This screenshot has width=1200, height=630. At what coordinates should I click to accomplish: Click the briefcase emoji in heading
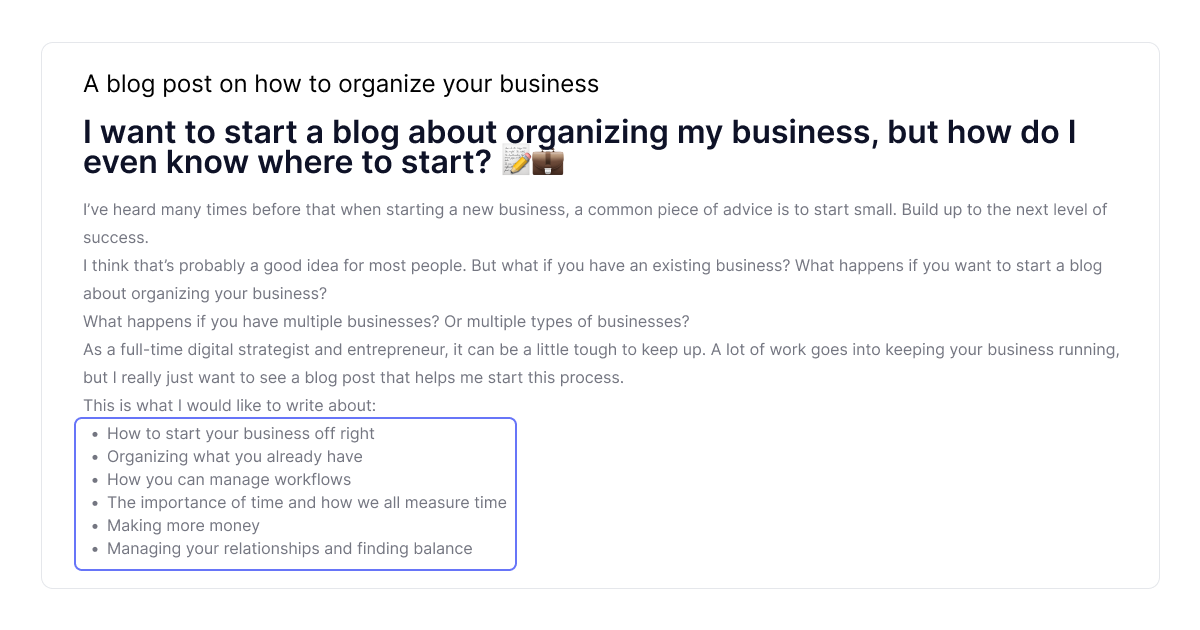click(548, 161)
